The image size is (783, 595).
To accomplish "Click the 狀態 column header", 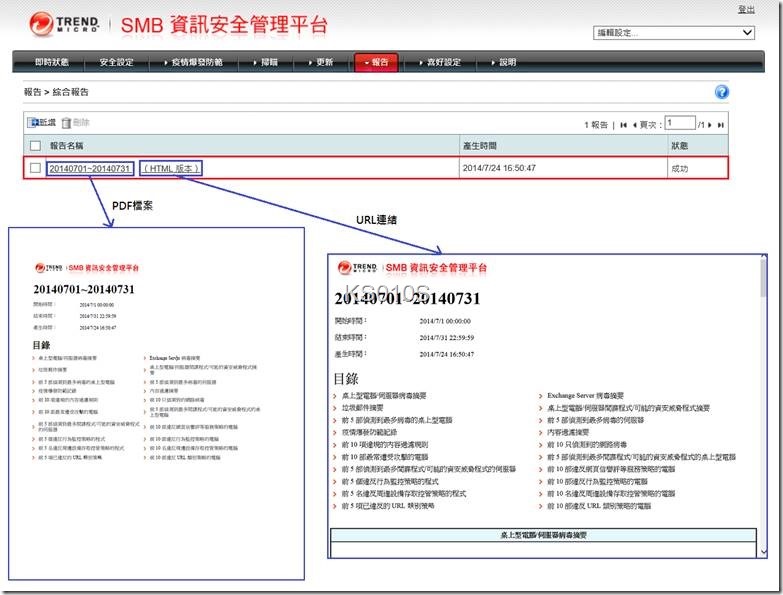I will point(680,146).
